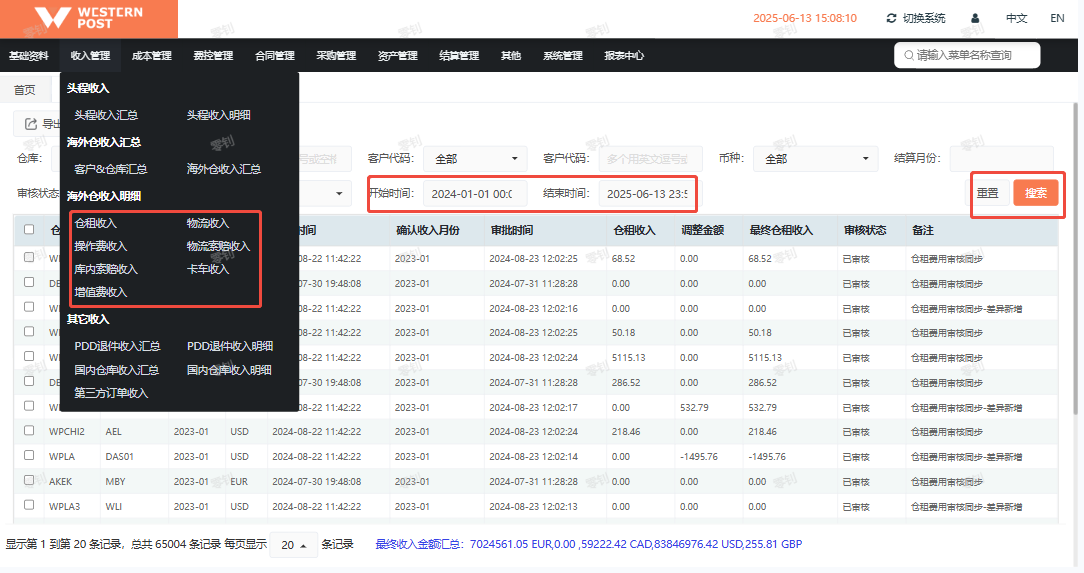
Task: Select 库内索赔收入 menu entry
Action: 106,268
